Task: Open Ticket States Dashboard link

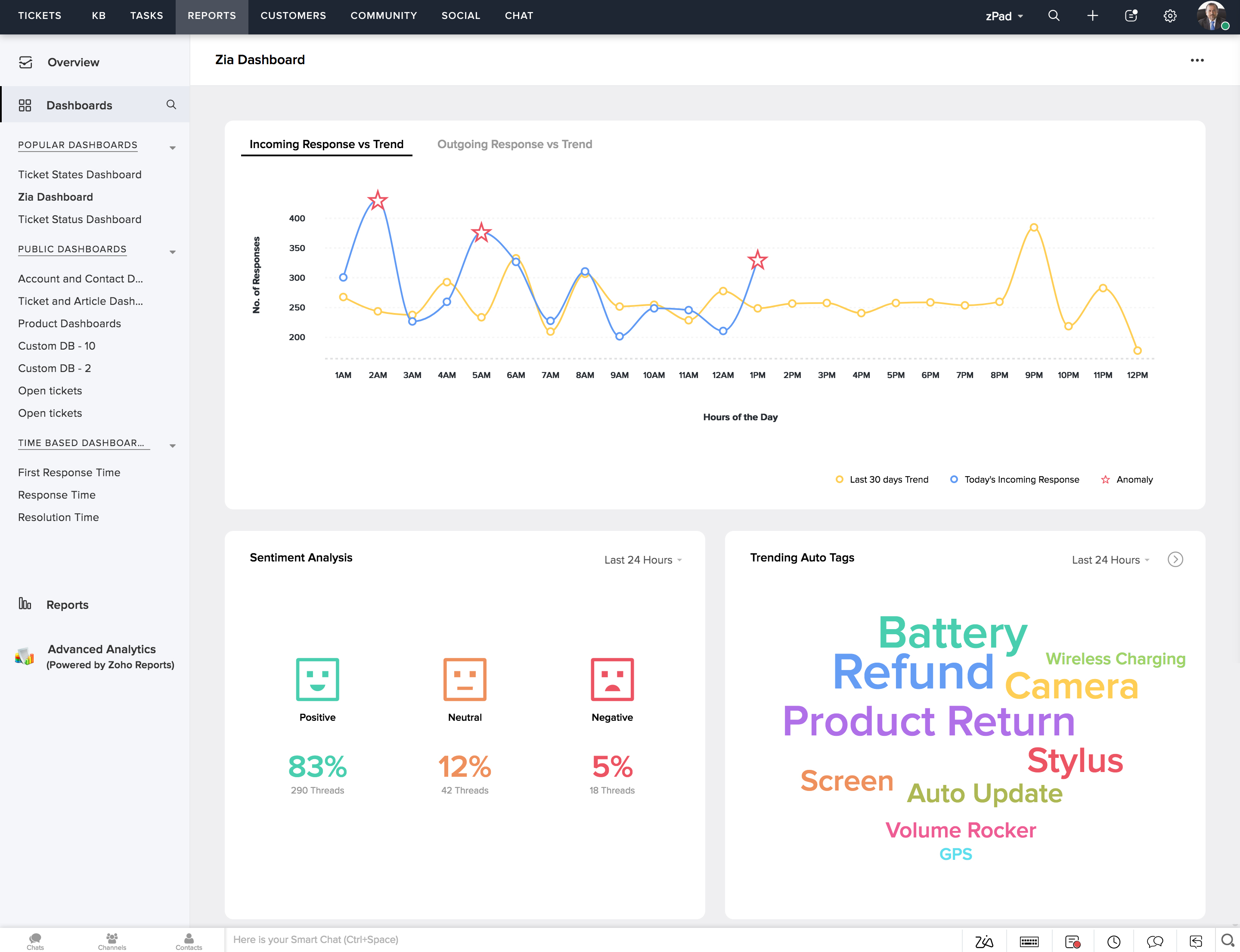Action: (79, 174)
